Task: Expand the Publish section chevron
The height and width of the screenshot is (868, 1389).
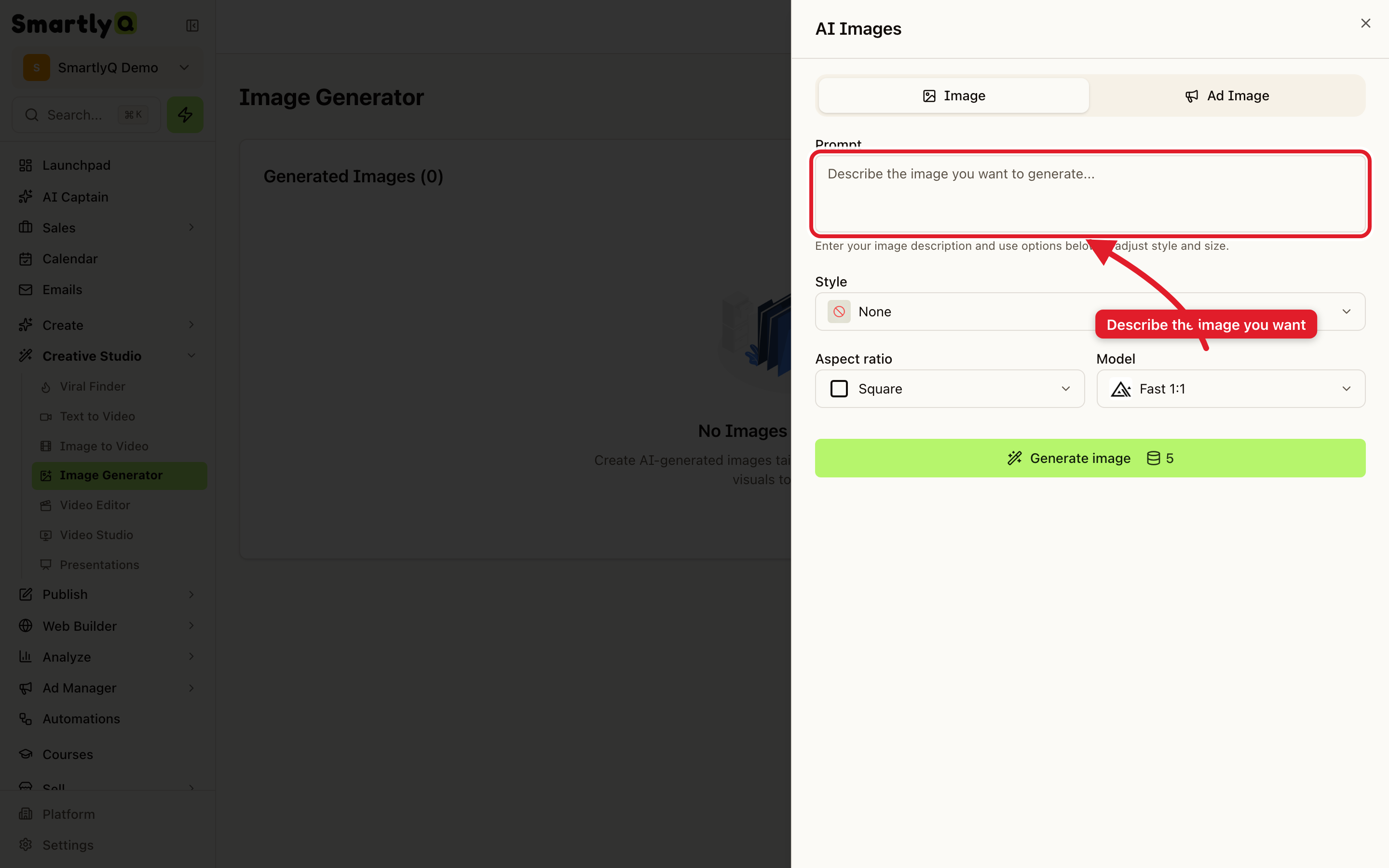Action: (x=191, y=595)
